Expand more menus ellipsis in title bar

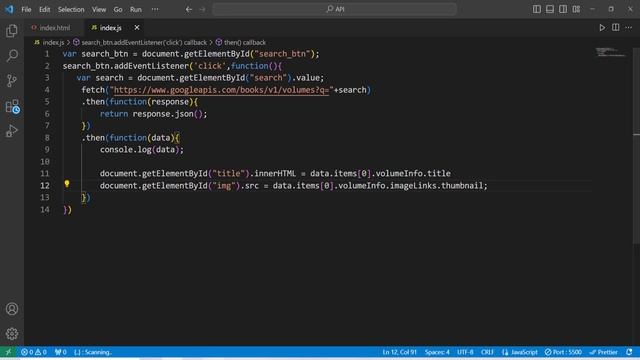[155, 9]
